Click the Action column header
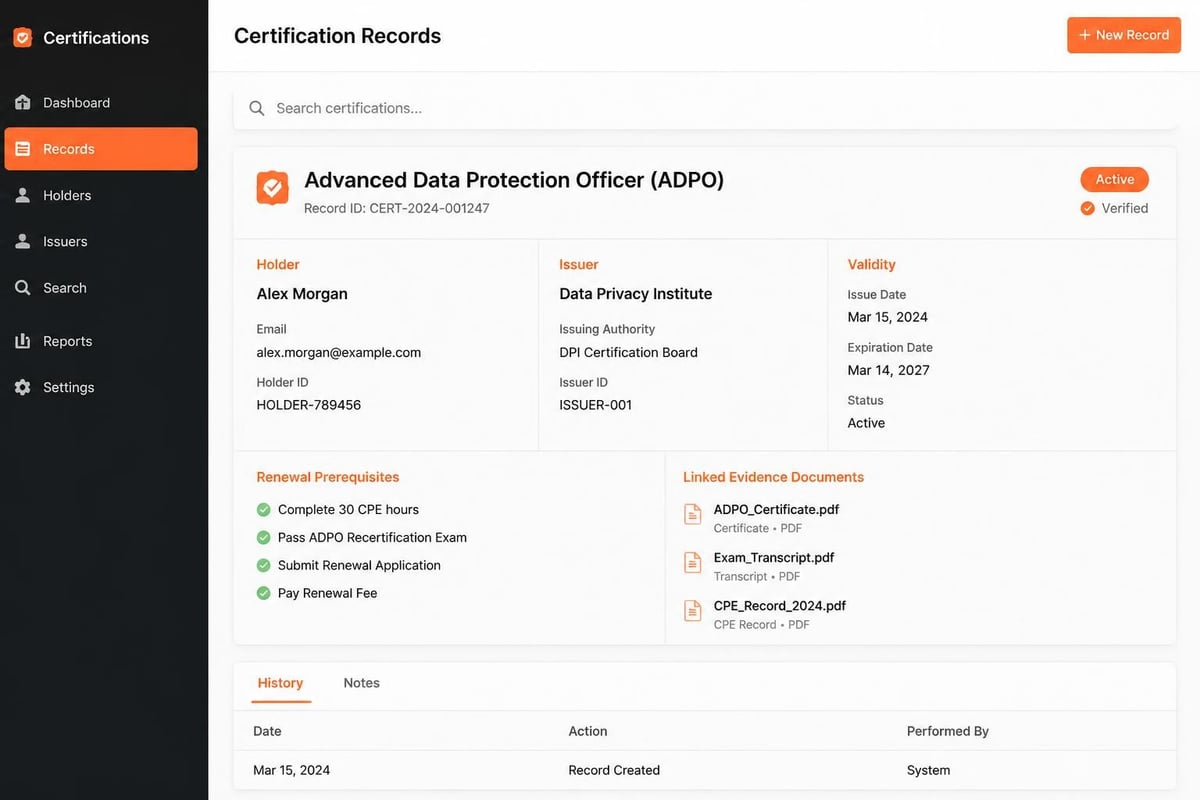The image size is (1200, 800). click(588, 731)
